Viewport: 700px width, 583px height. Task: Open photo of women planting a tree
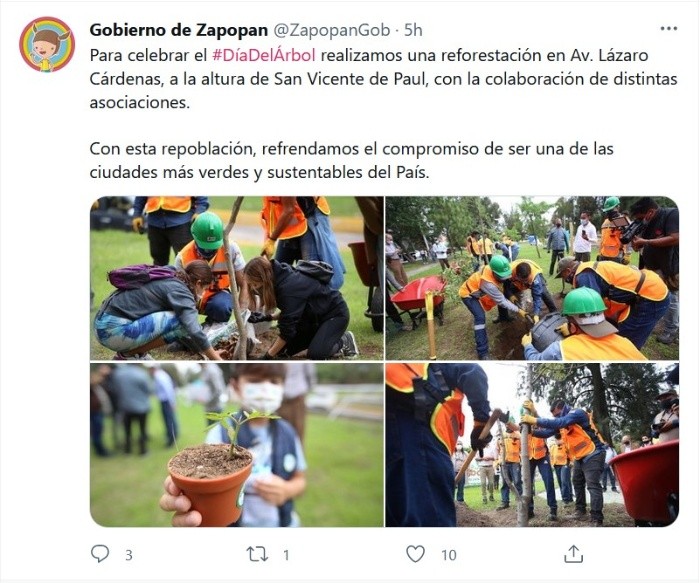(x=237, y=278)
